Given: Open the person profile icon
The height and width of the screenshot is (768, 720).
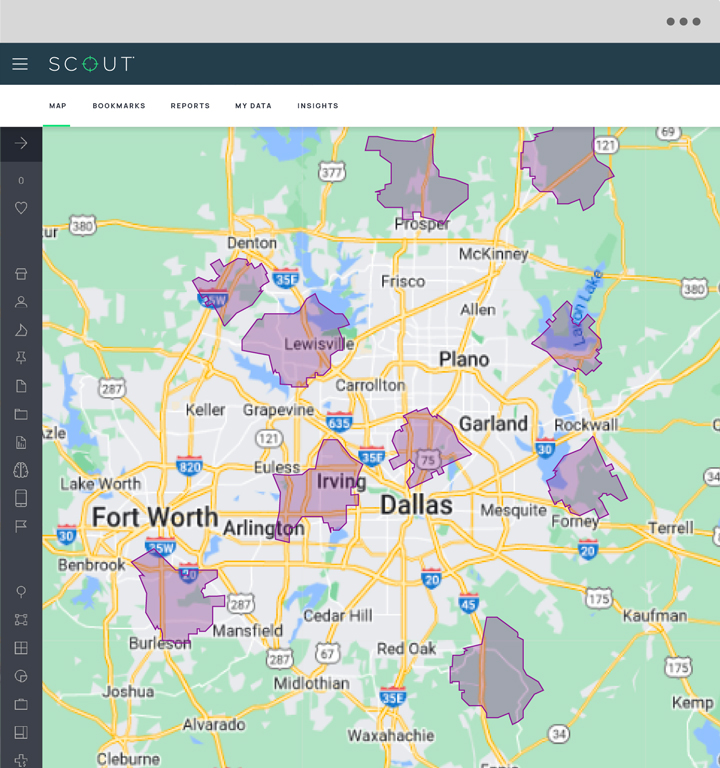Looking at the screenshot, I should coord(21,302).
